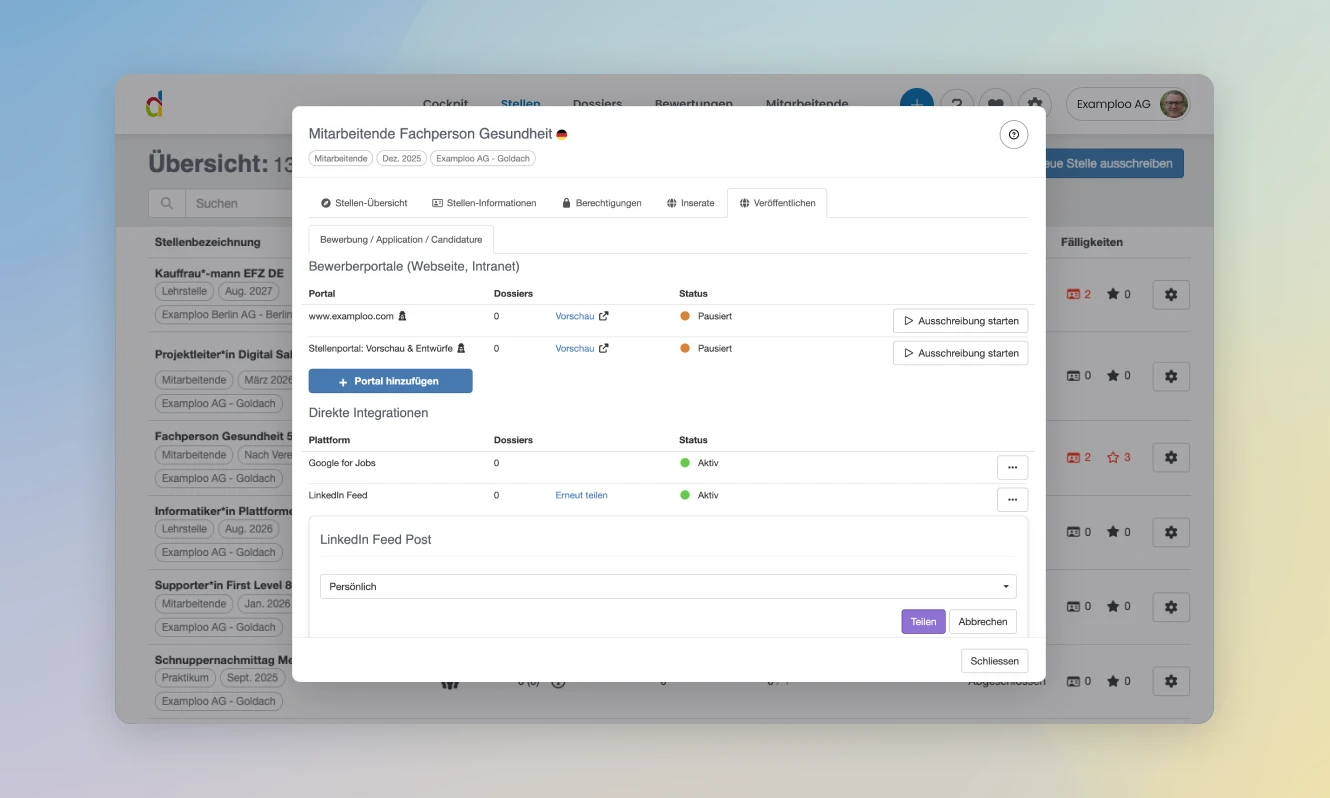Click the heart icon in the background top bar

[995, 104]
